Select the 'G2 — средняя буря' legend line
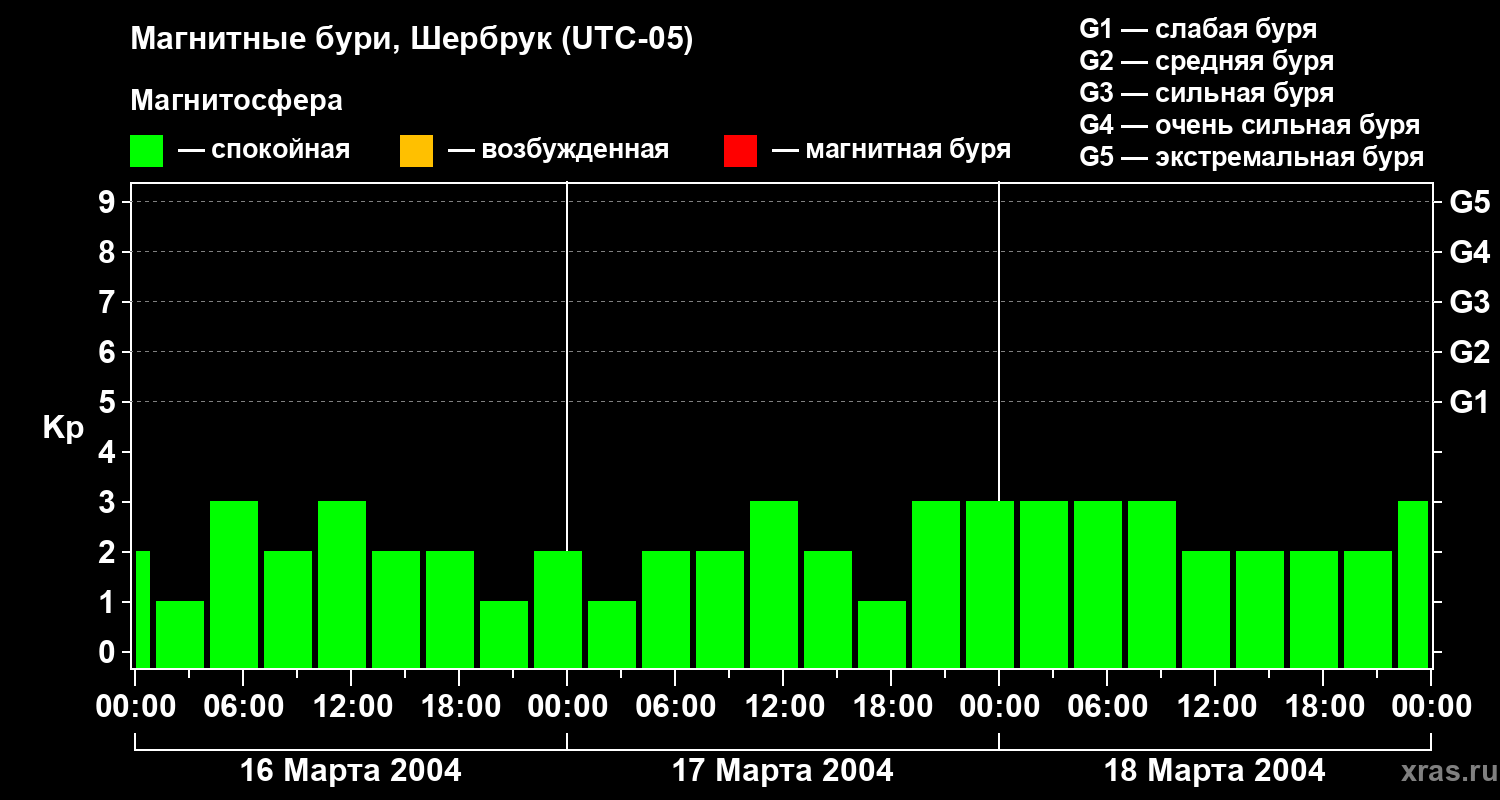The height and width of the screenshot is (800, 1500). 1207,61
